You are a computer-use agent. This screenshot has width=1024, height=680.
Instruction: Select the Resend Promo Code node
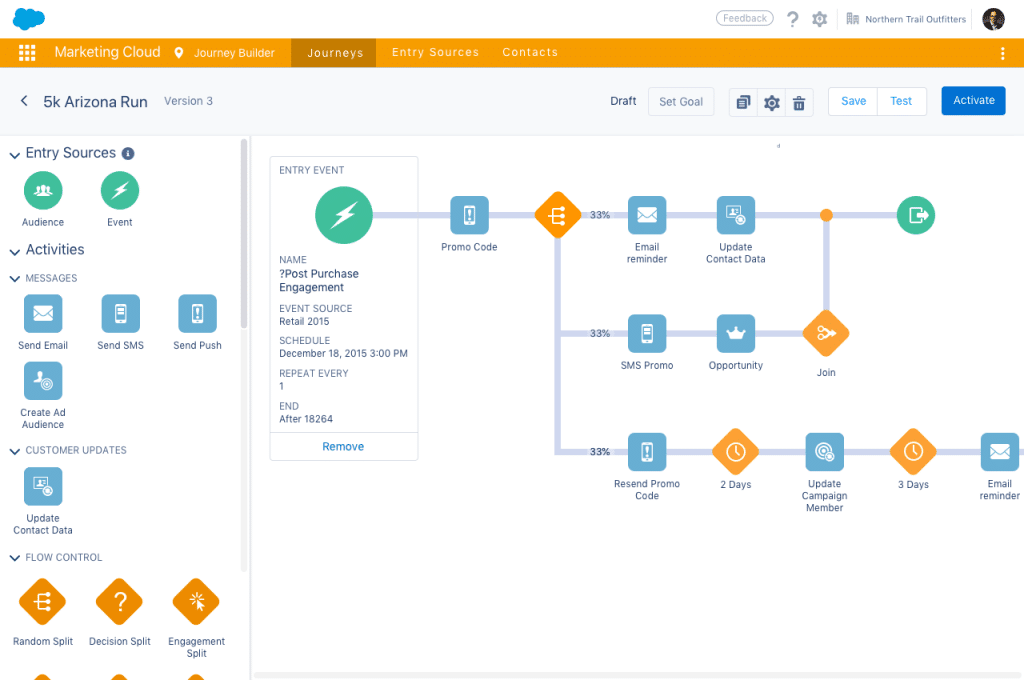click(x=647, y=451)
